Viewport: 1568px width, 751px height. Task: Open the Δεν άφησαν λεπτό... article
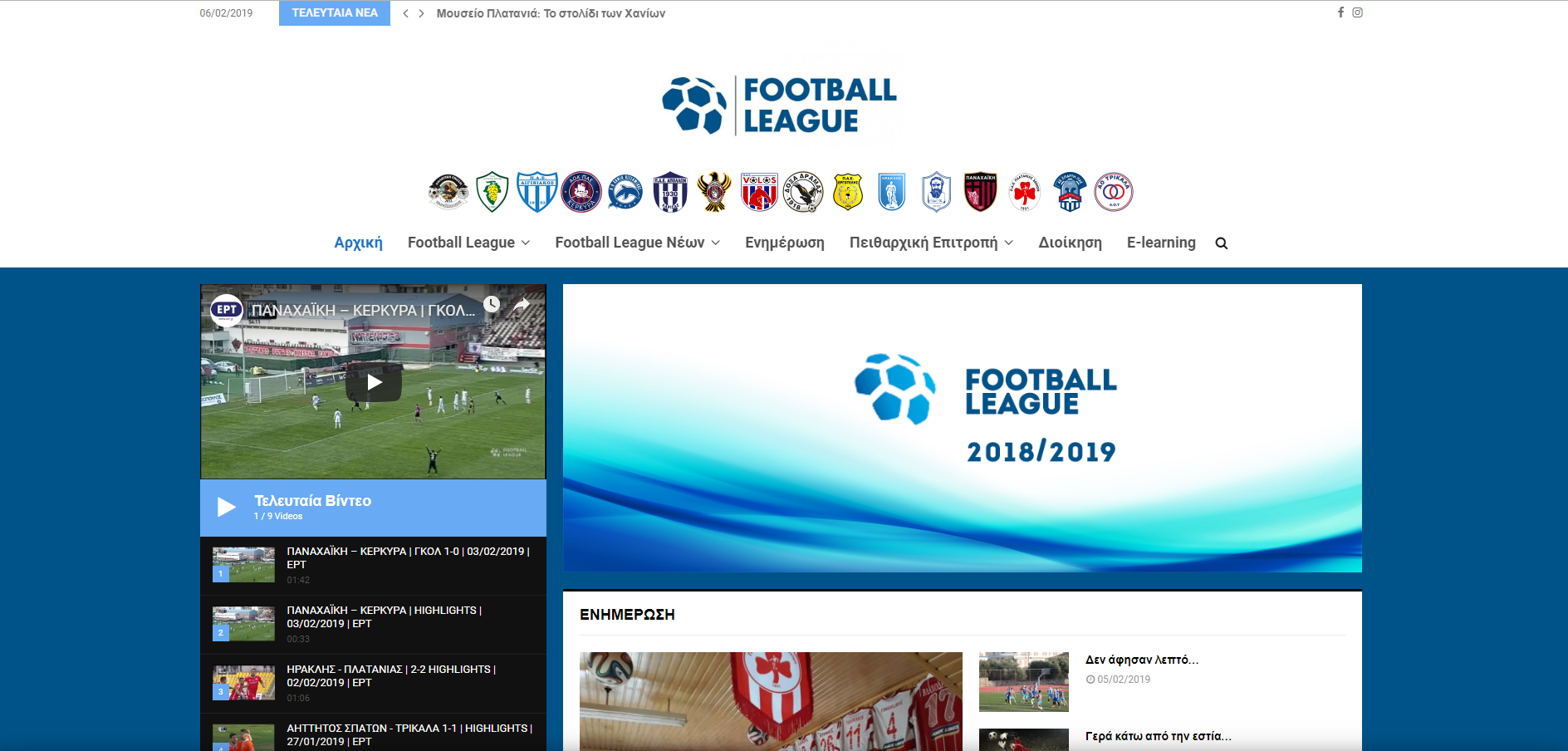[1142, 660]
